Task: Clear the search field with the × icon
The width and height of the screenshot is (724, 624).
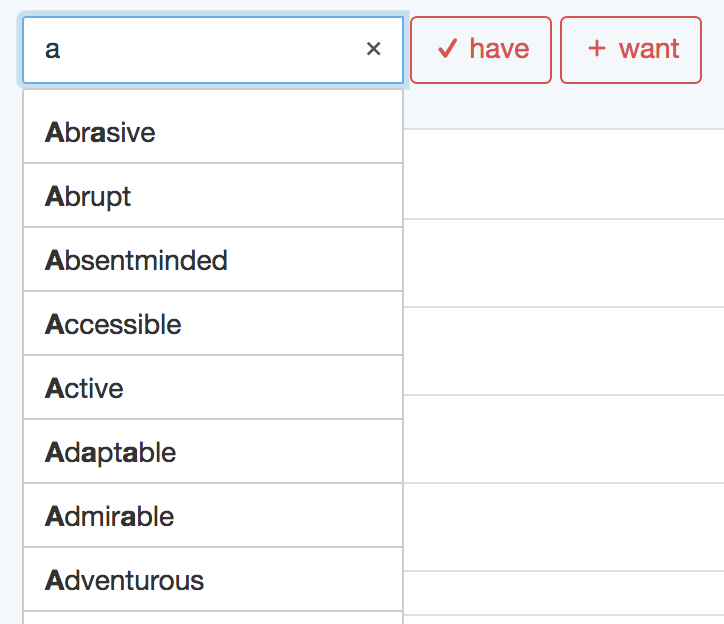Action: coord(374,49)
